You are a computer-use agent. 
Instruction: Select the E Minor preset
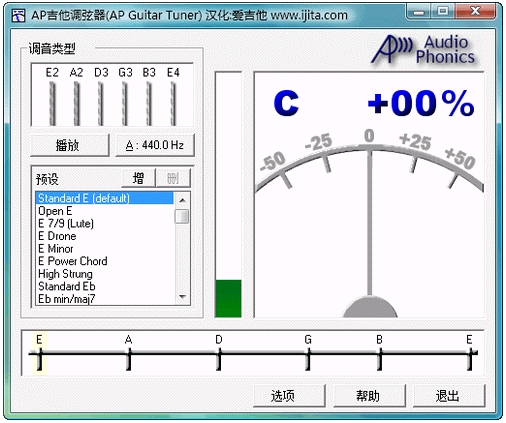pos(105,249)
